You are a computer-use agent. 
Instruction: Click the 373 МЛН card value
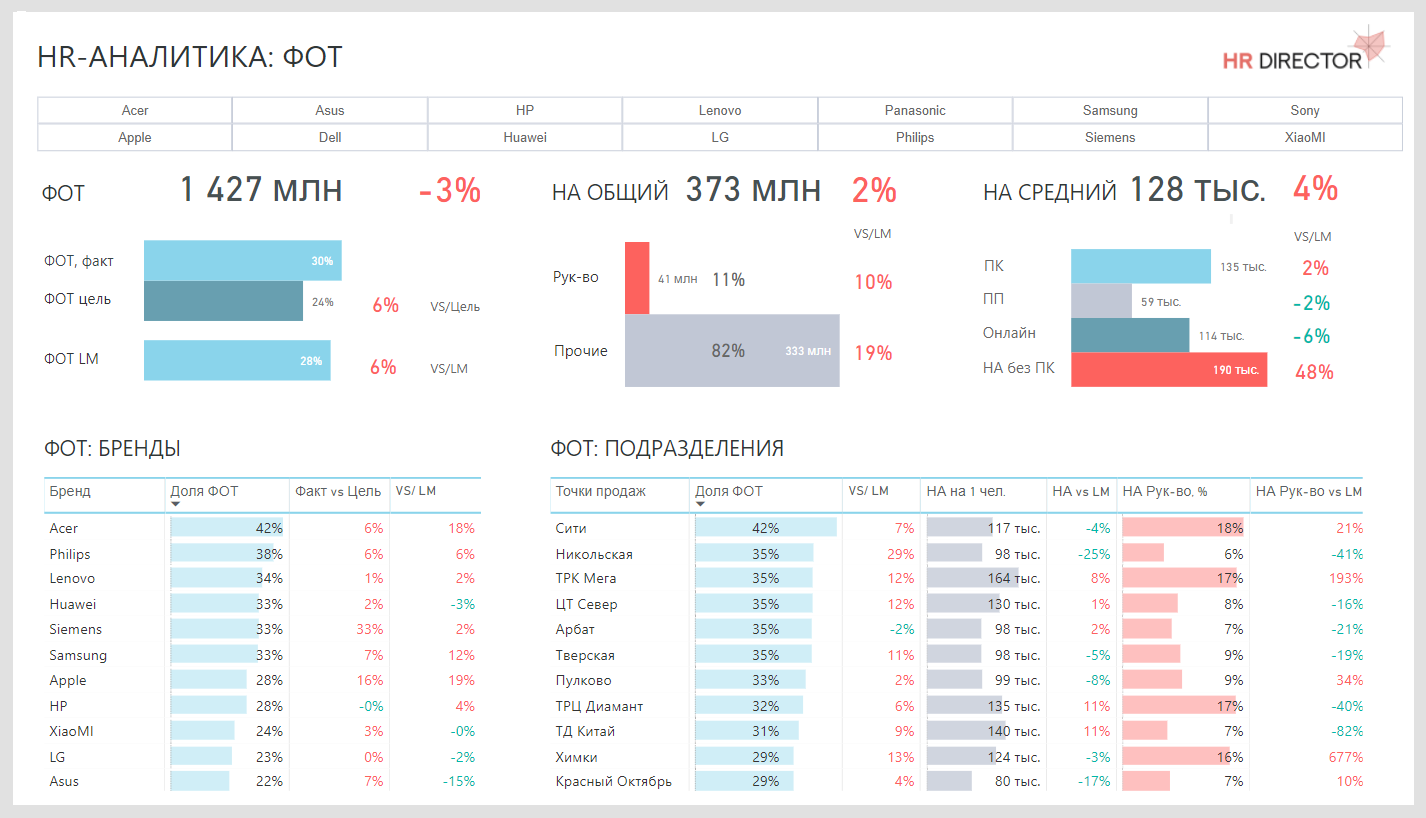pos(753,189)
